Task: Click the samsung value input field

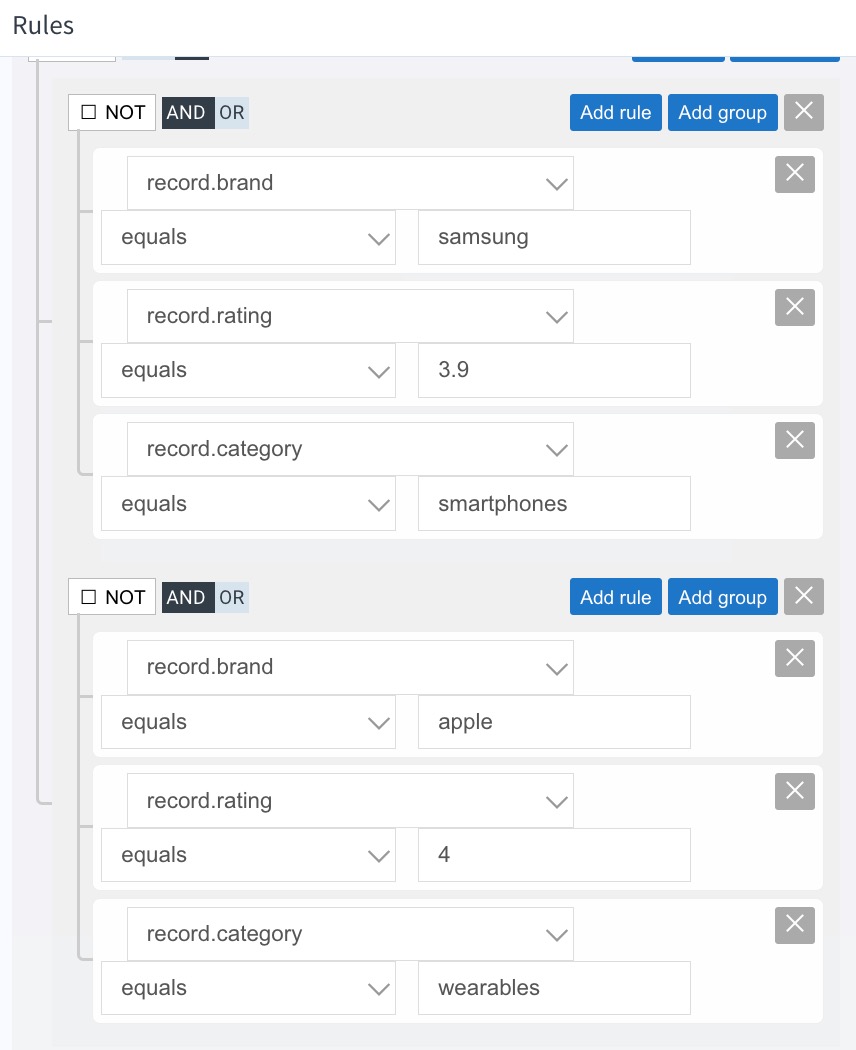Action: (x=554, y=237)
